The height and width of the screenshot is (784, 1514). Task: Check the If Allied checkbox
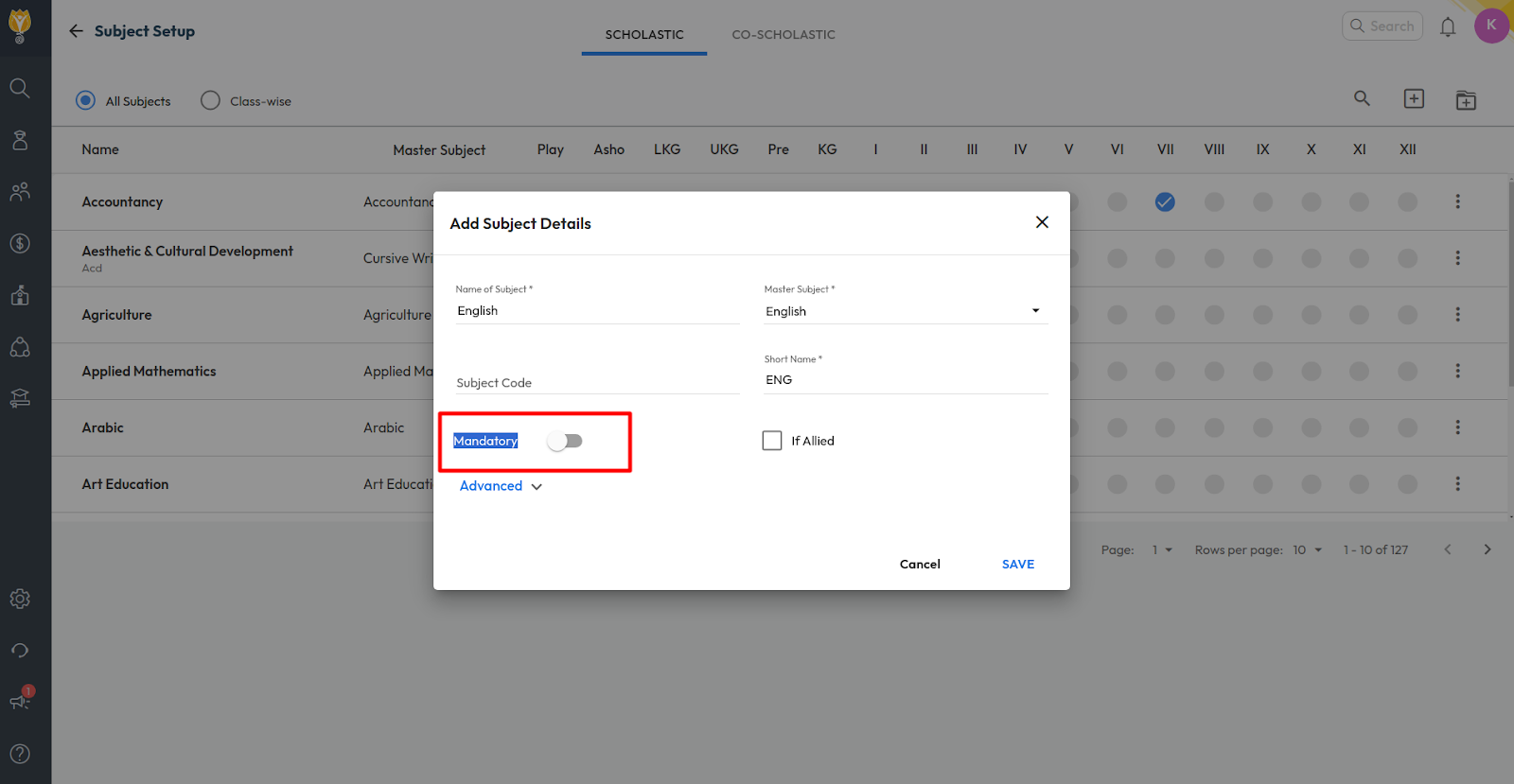(772, 441)
